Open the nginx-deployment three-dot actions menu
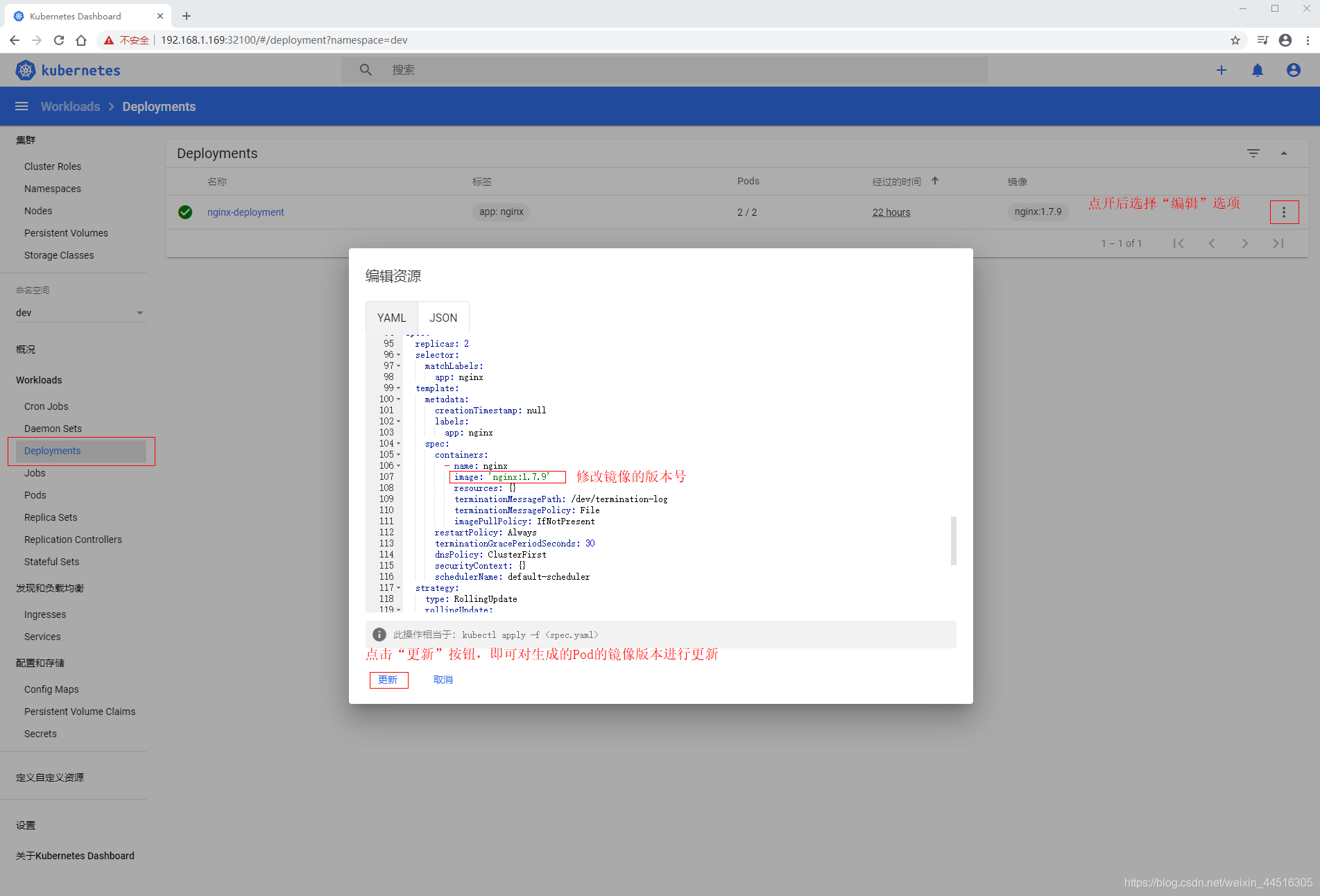The width and height of the screenshot is (1320, 896). coord(1284,212)
